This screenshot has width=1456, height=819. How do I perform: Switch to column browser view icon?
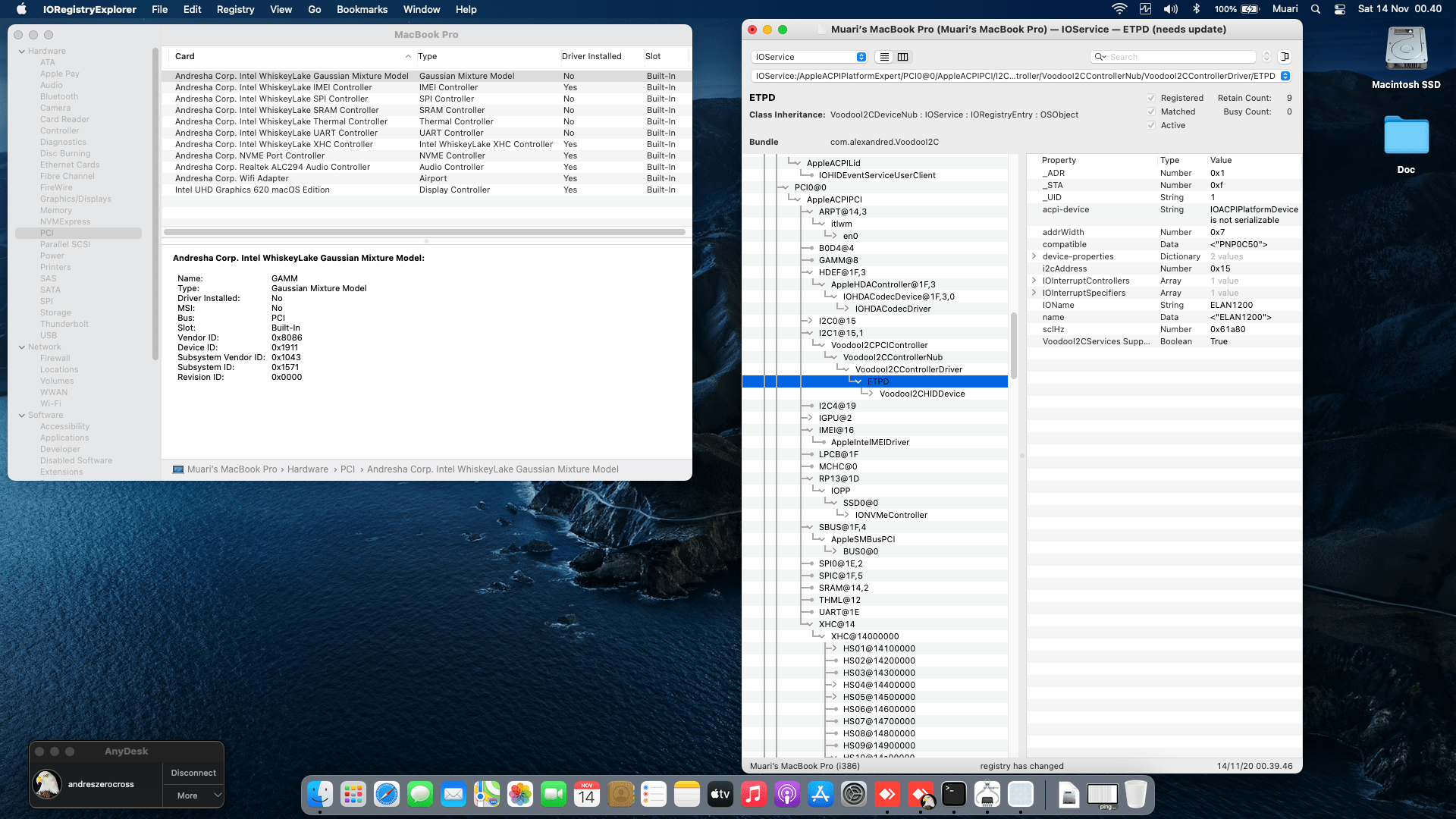click(x=902, y=57)
